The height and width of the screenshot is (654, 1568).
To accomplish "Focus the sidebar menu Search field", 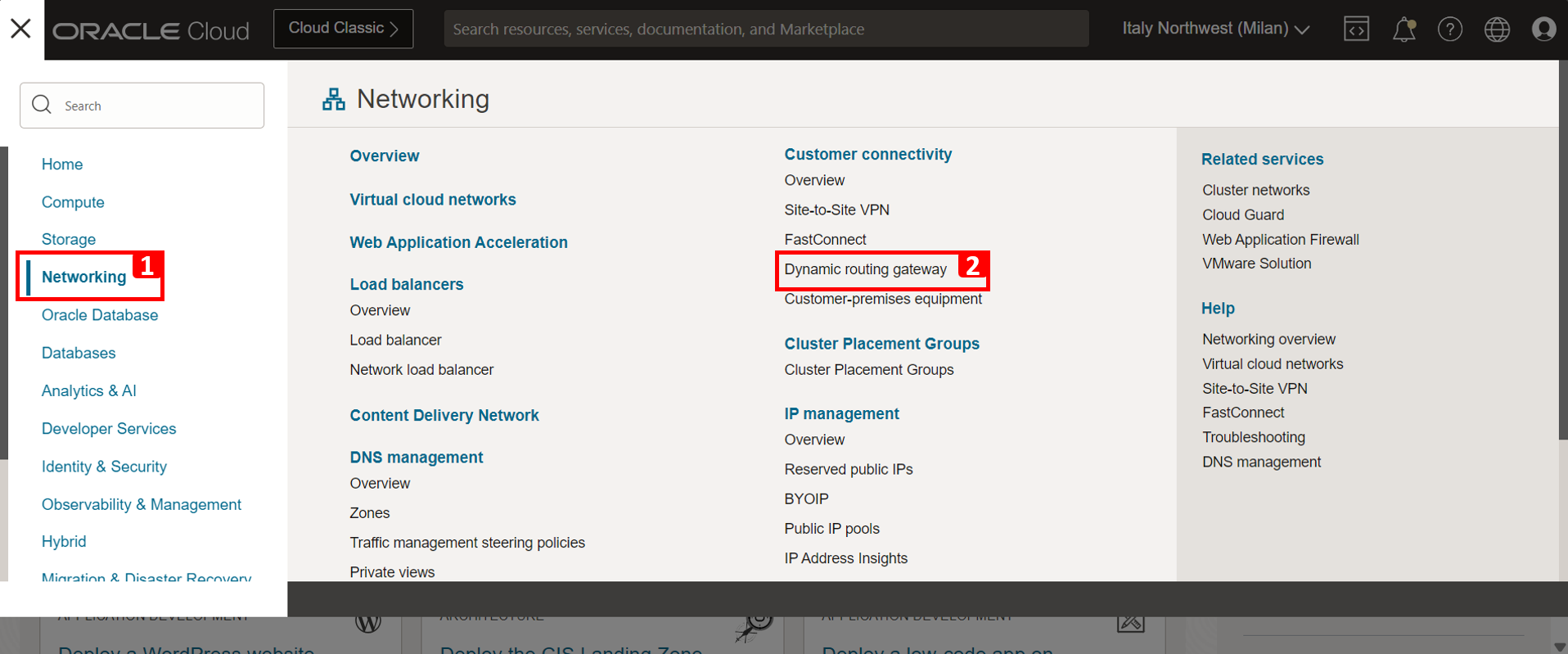I will click(x=142, y=105).
